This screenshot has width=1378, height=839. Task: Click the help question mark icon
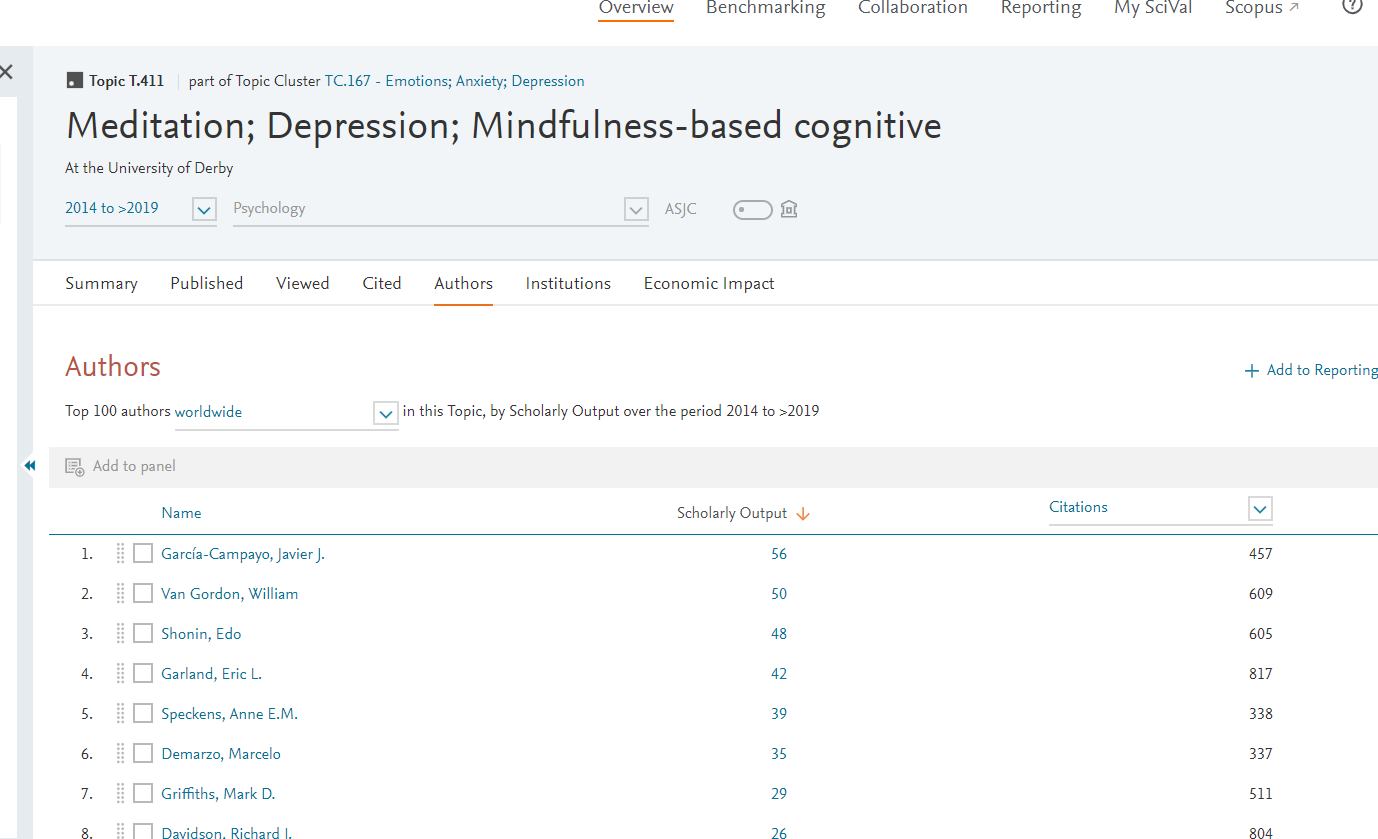[1352, 6]
